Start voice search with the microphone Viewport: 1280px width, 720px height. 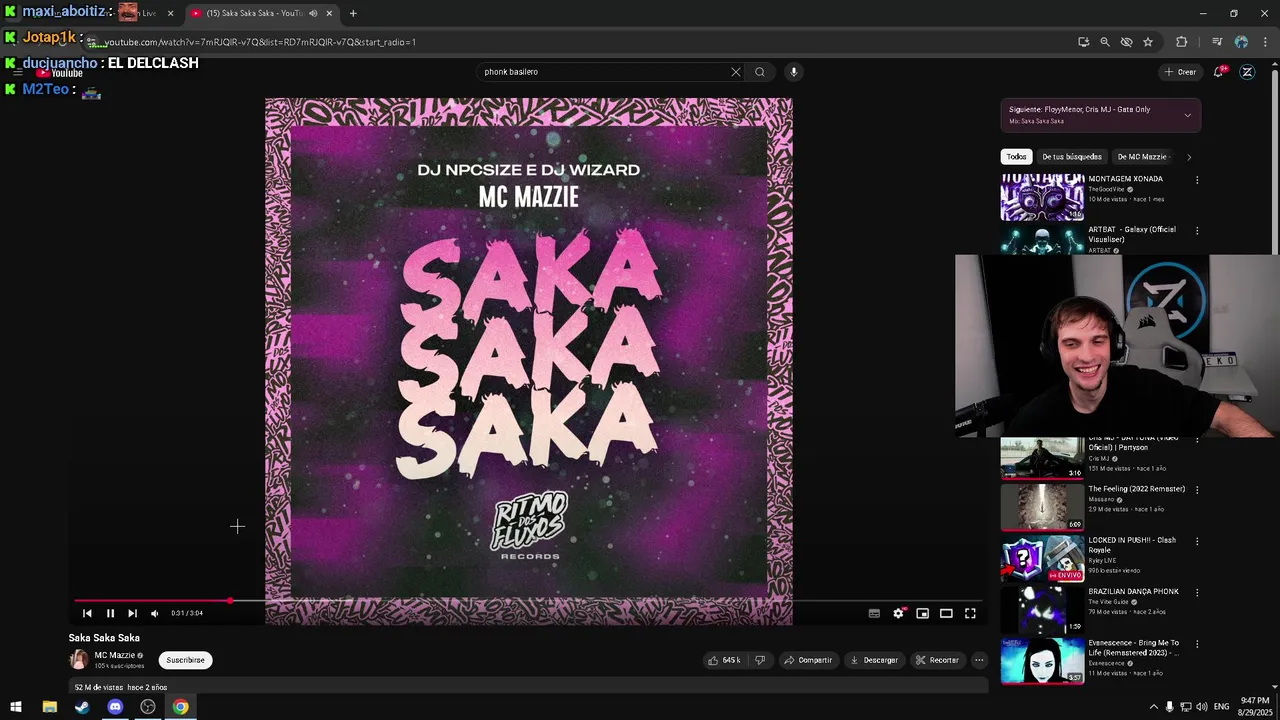point(794,72)
